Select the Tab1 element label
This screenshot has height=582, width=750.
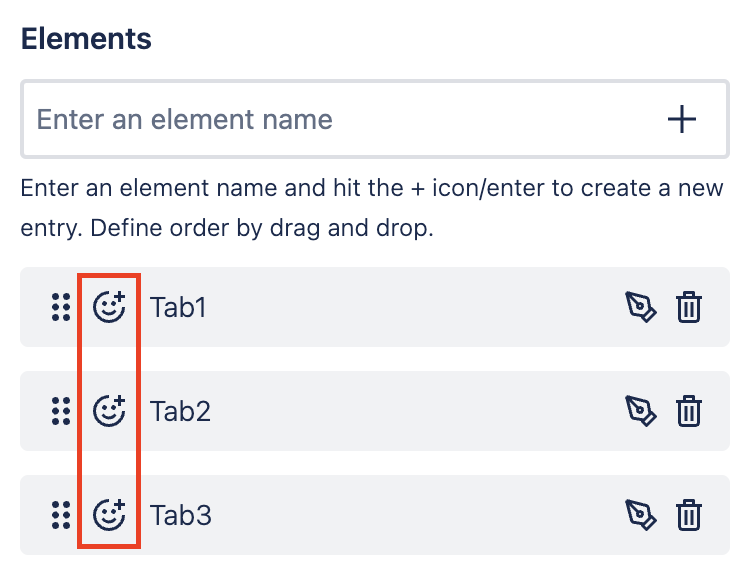178,307
